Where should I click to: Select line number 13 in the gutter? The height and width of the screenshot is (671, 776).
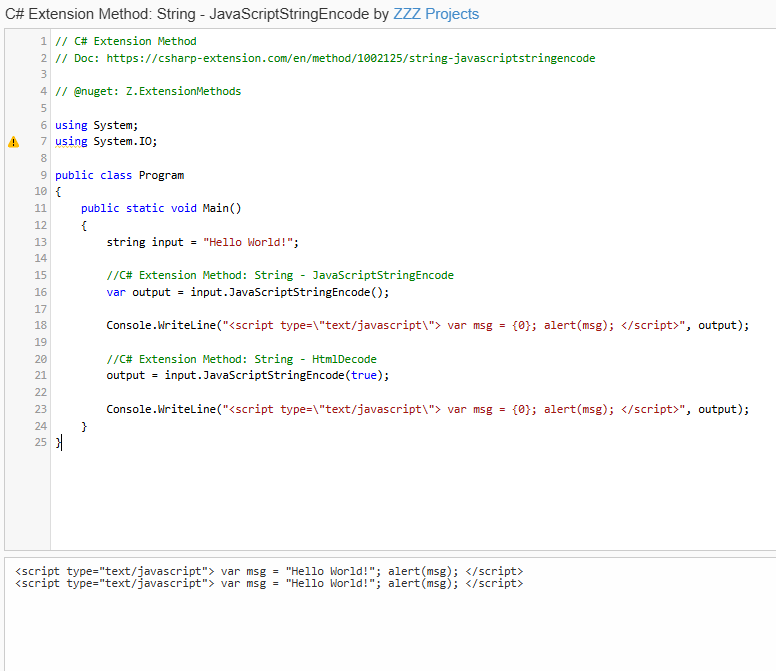(x=41, y=242)
